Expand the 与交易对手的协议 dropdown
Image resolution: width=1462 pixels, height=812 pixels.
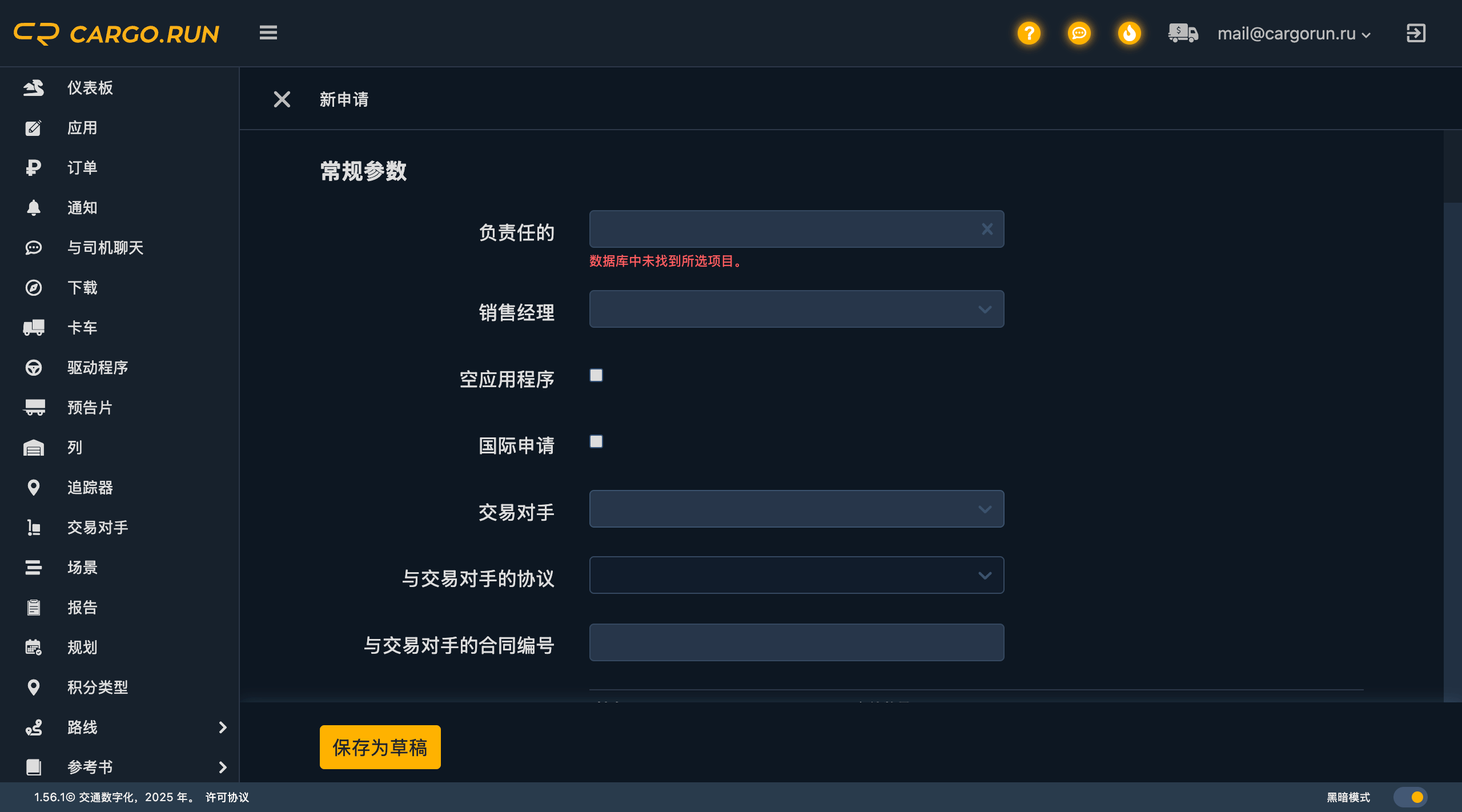click(796, 575)
